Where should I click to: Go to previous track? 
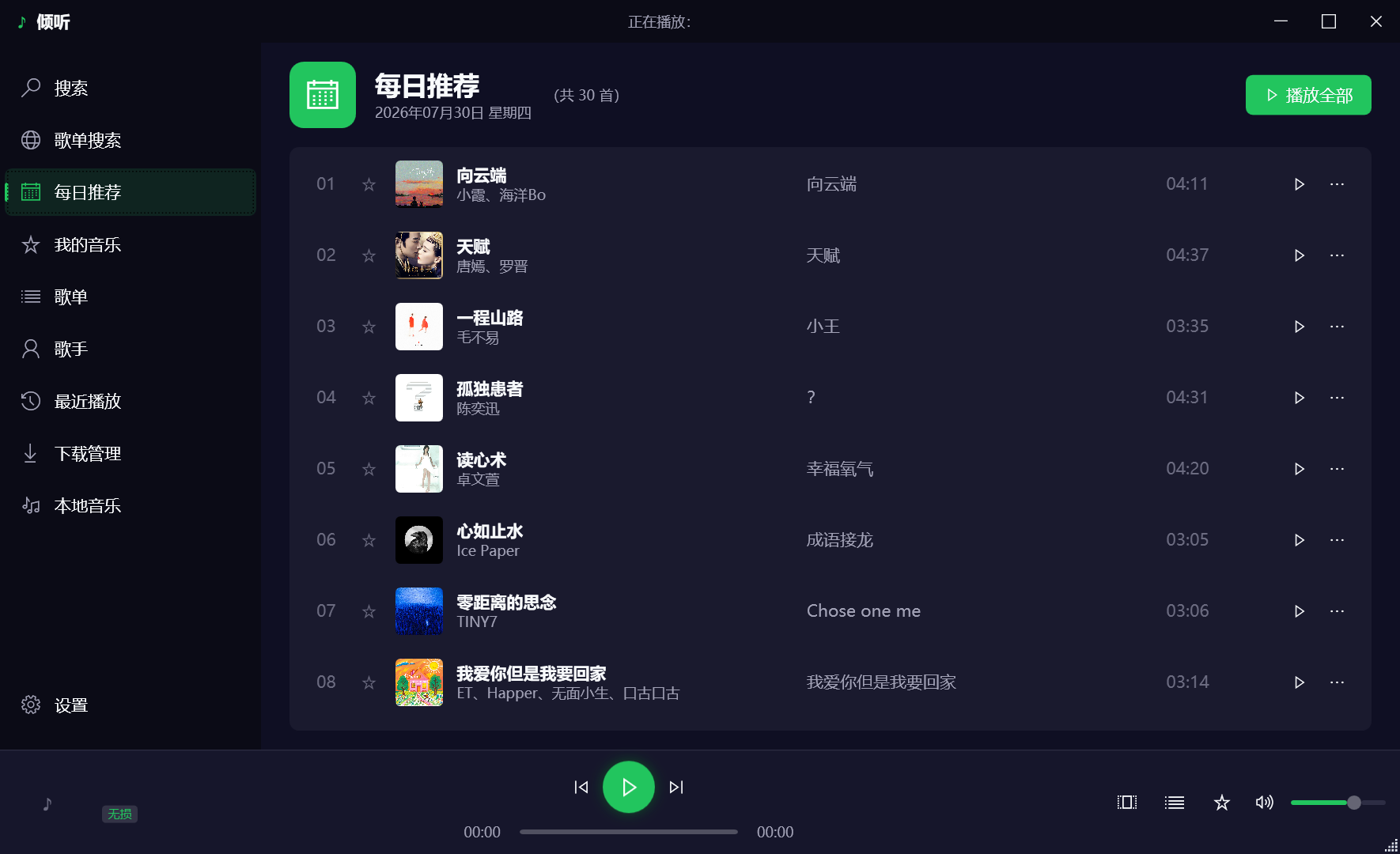(x=581, y=787)
